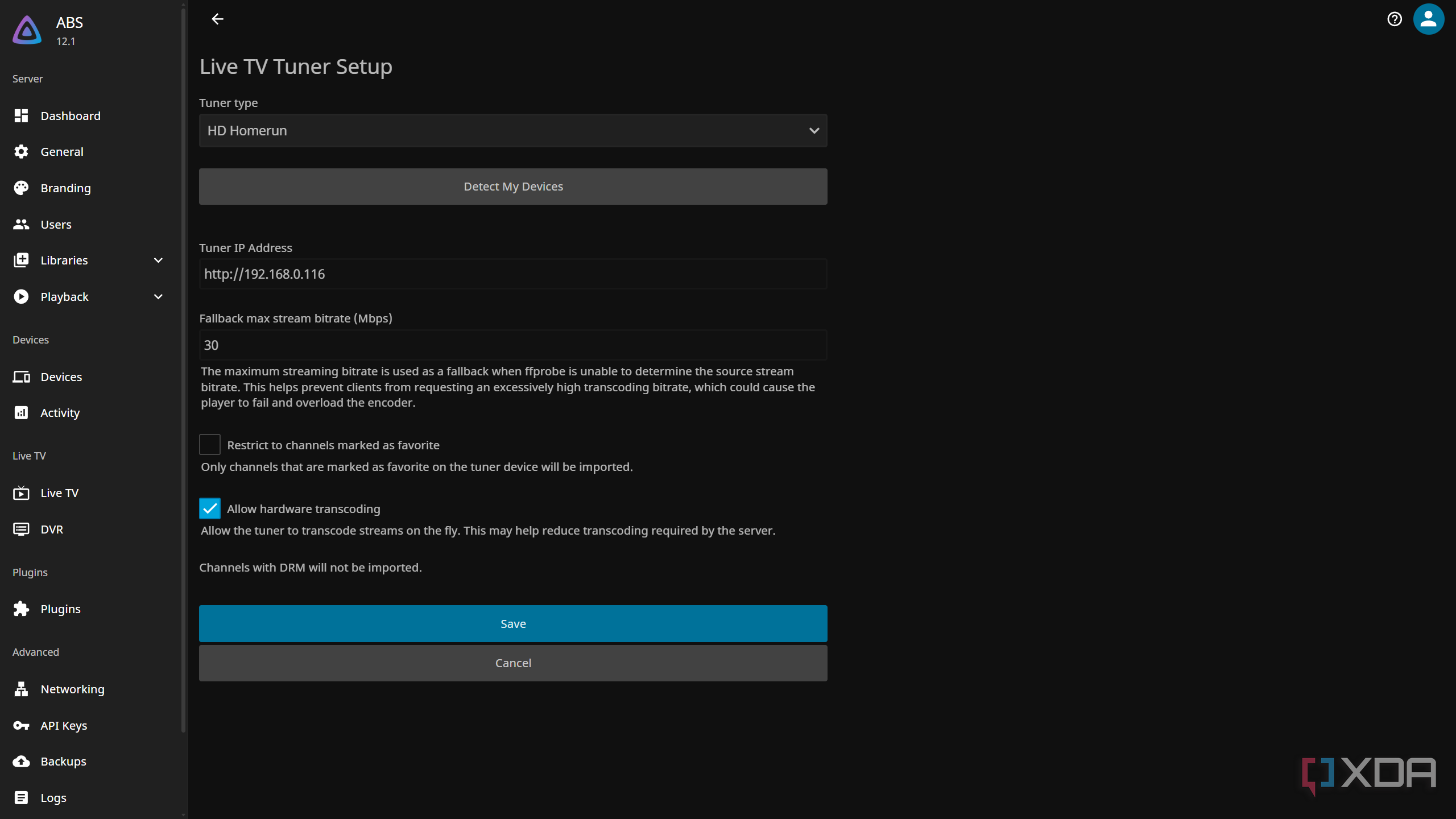1456x819 pixels.
Task: Go back using the arrow icon
Action: (x=217, y=19)
